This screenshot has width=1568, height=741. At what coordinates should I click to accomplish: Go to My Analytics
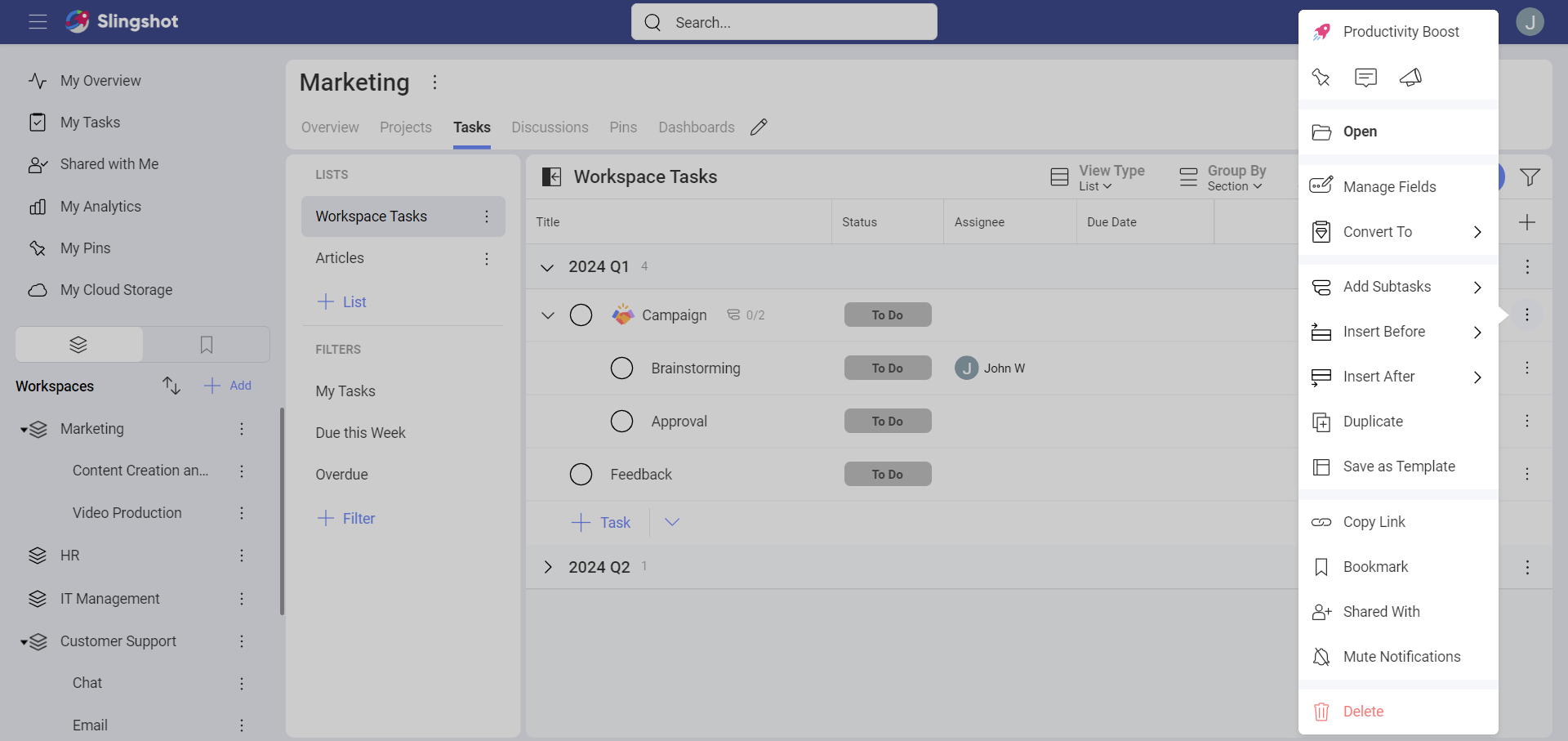(100, 207)
